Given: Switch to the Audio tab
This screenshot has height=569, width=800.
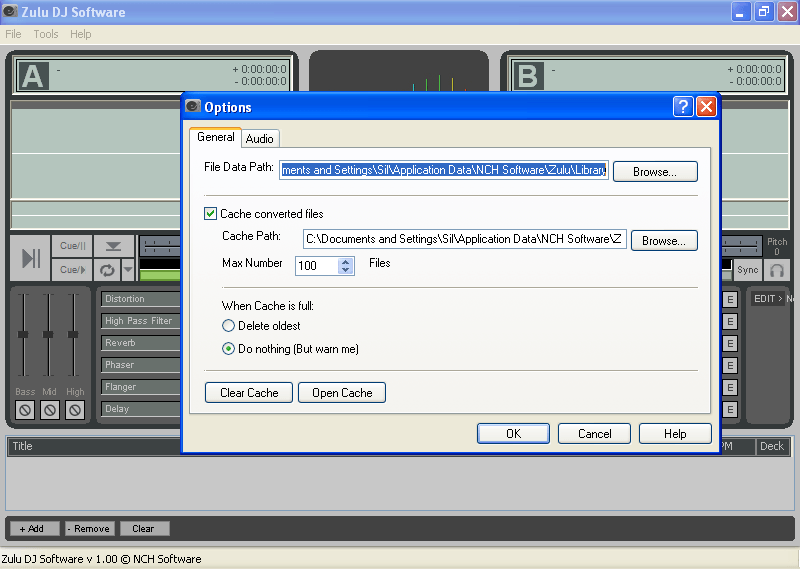Looking at the screenshot, I should [260, 139].
